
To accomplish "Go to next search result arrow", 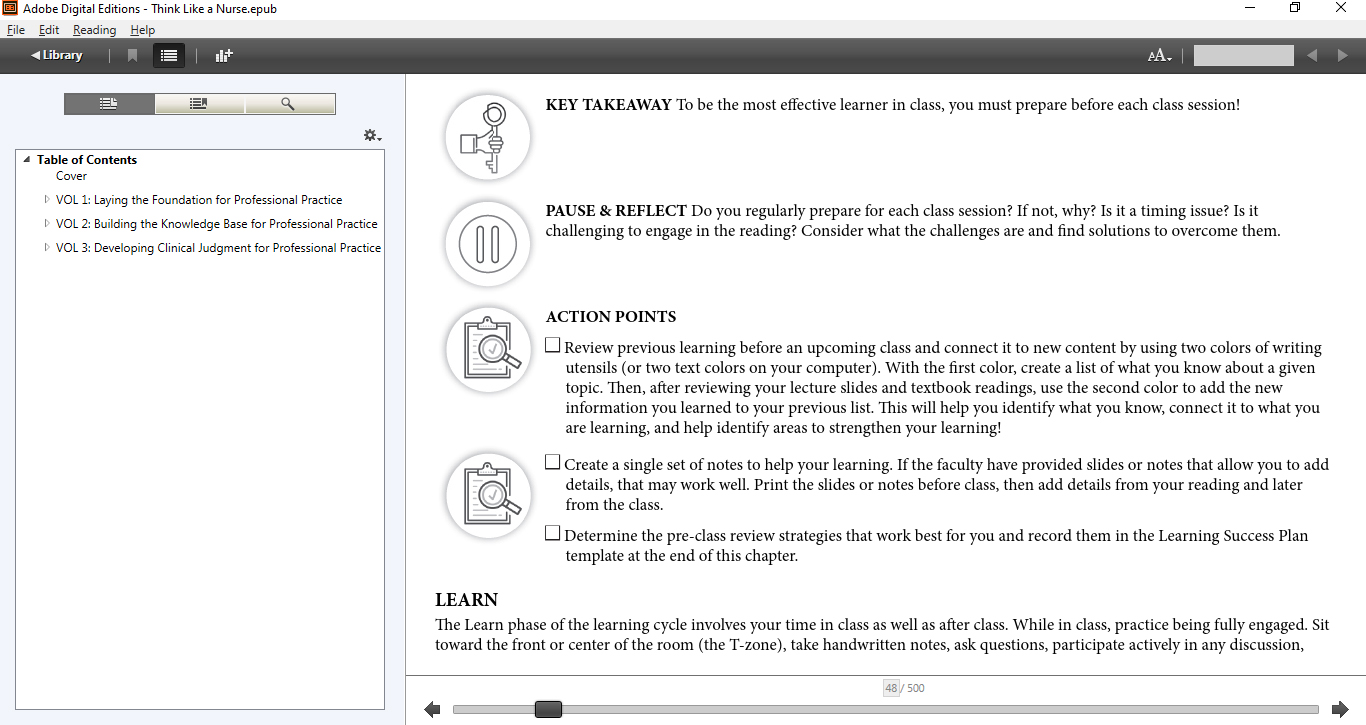I will [1343, 56].
